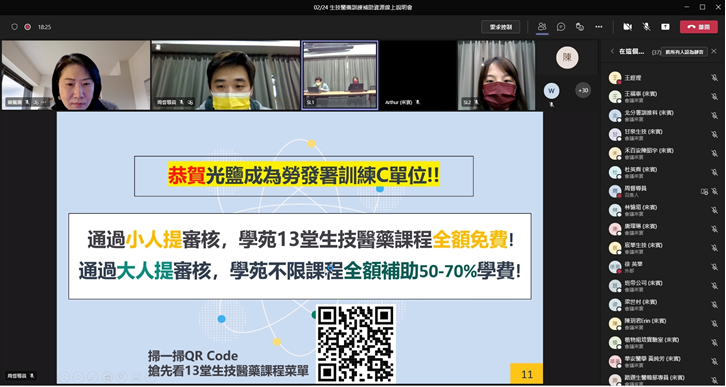Click the microphone icon for 王經理
Image resolution: width=726 pixels, height=387 pixels.
714,78
